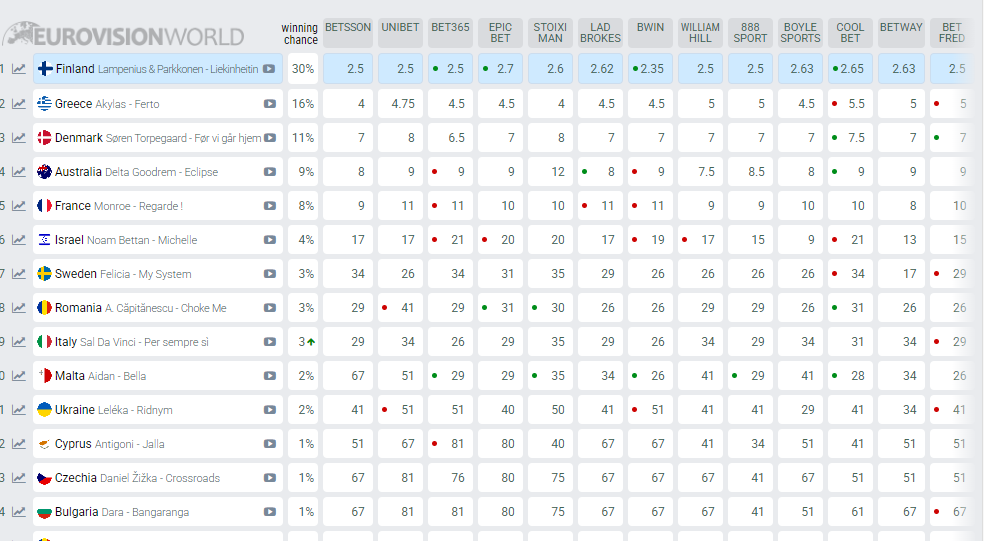Open Finland's odds history chart icon
This screenshot has width=984, height=541.
(x=19, y=69)
